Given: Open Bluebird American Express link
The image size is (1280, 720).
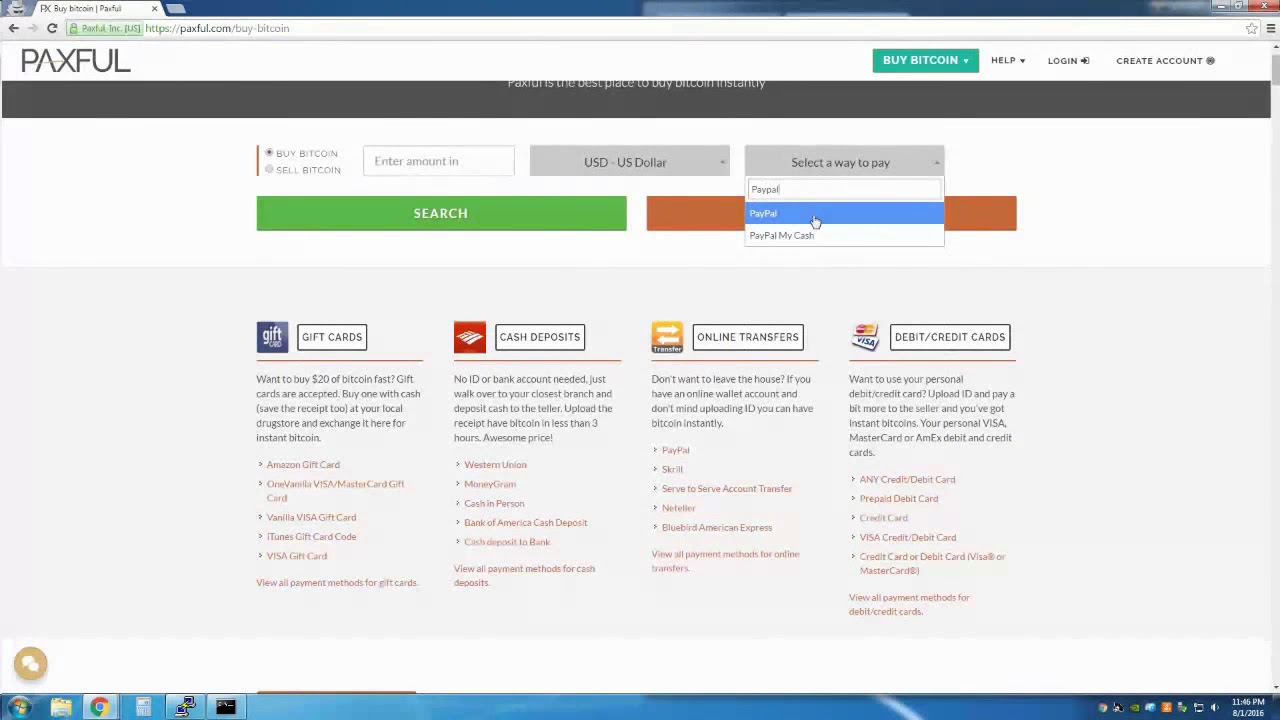Looking at the screenshot, I should click(717, 527).
